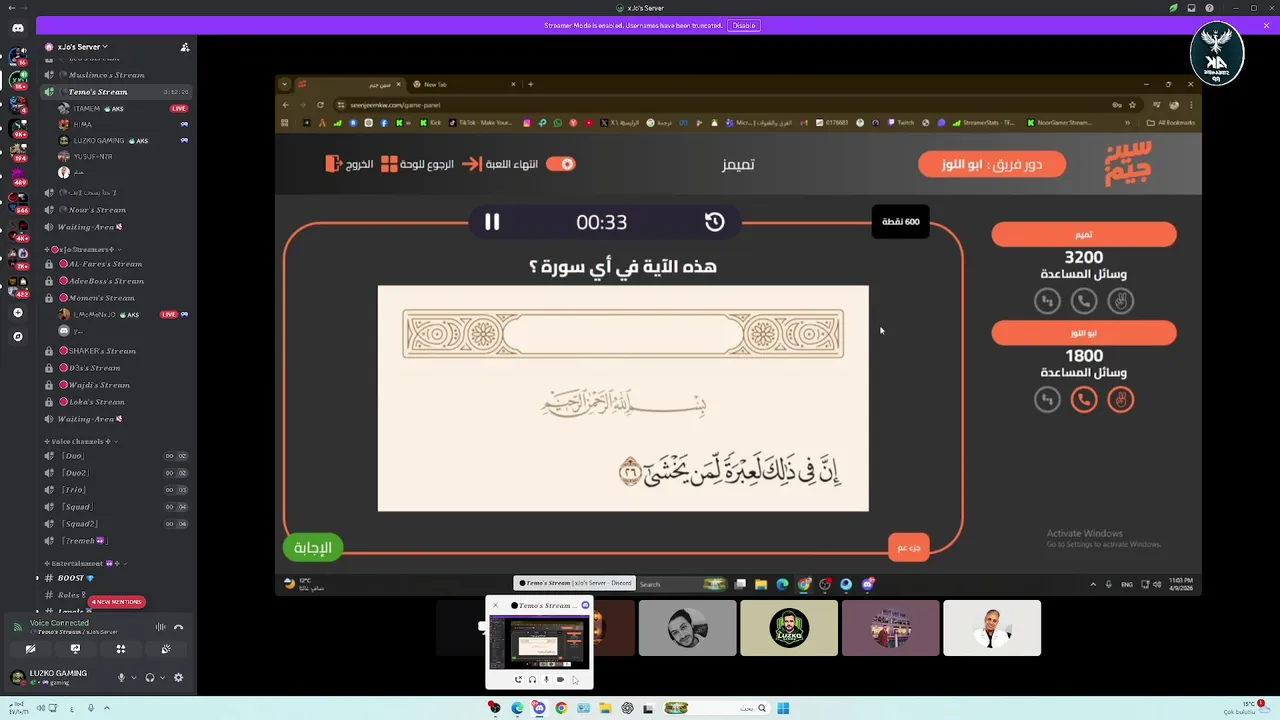Image resolution: width=1280 pixels, height=720 pixels.
Task: Use تميم team's swap lifeline
Action: coord(1047,300)
